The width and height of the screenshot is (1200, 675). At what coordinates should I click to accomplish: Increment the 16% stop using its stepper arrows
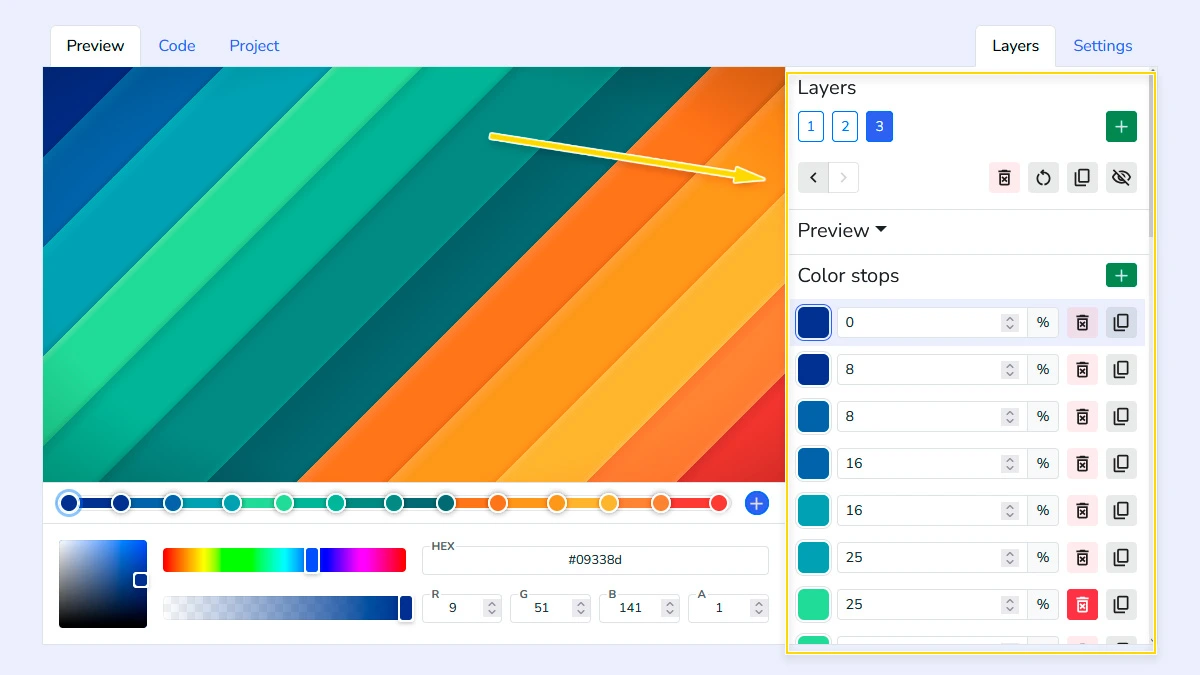pyautogui.click(x=1010, y=458)
